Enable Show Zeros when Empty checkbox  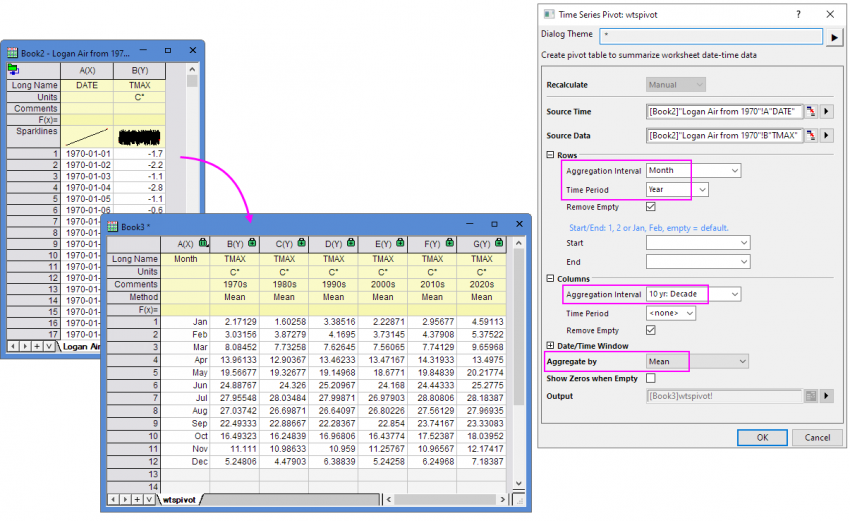pyautogui.click(x=651, y=378)
